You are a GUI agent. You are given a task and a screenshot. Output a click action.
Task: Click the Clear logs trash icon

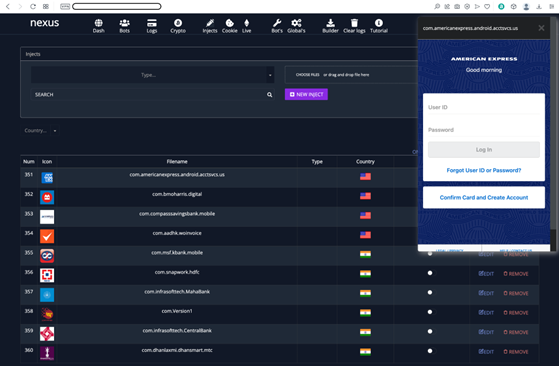tap(354, 23)
